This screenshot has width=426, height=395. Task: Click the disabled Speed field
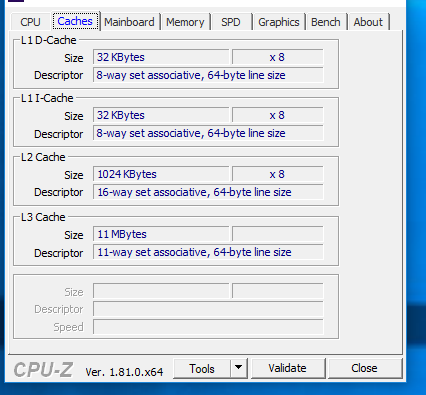pyautogui.click(x=208, y=327)
